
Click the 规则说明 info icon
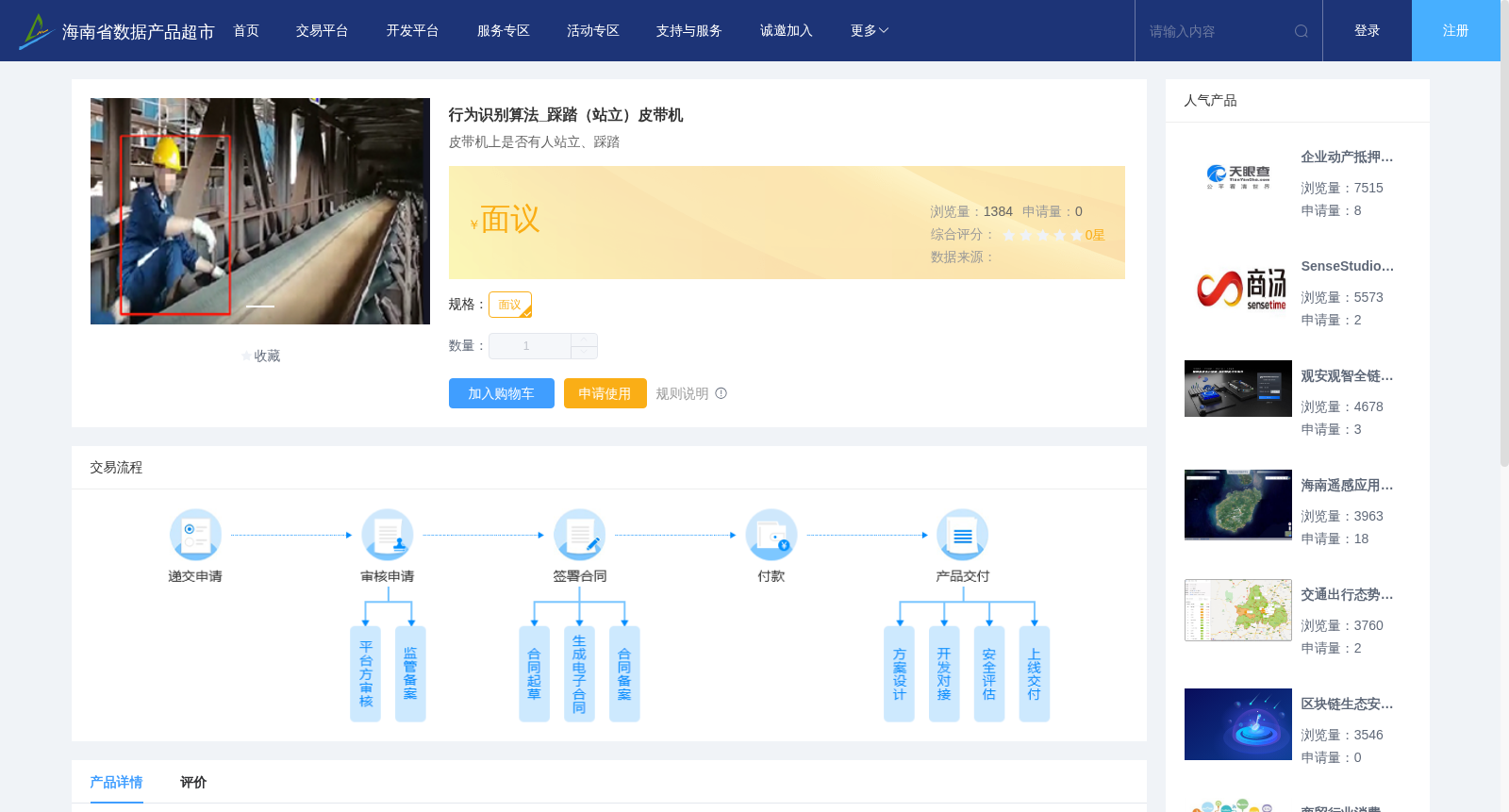tap(721, 393)
